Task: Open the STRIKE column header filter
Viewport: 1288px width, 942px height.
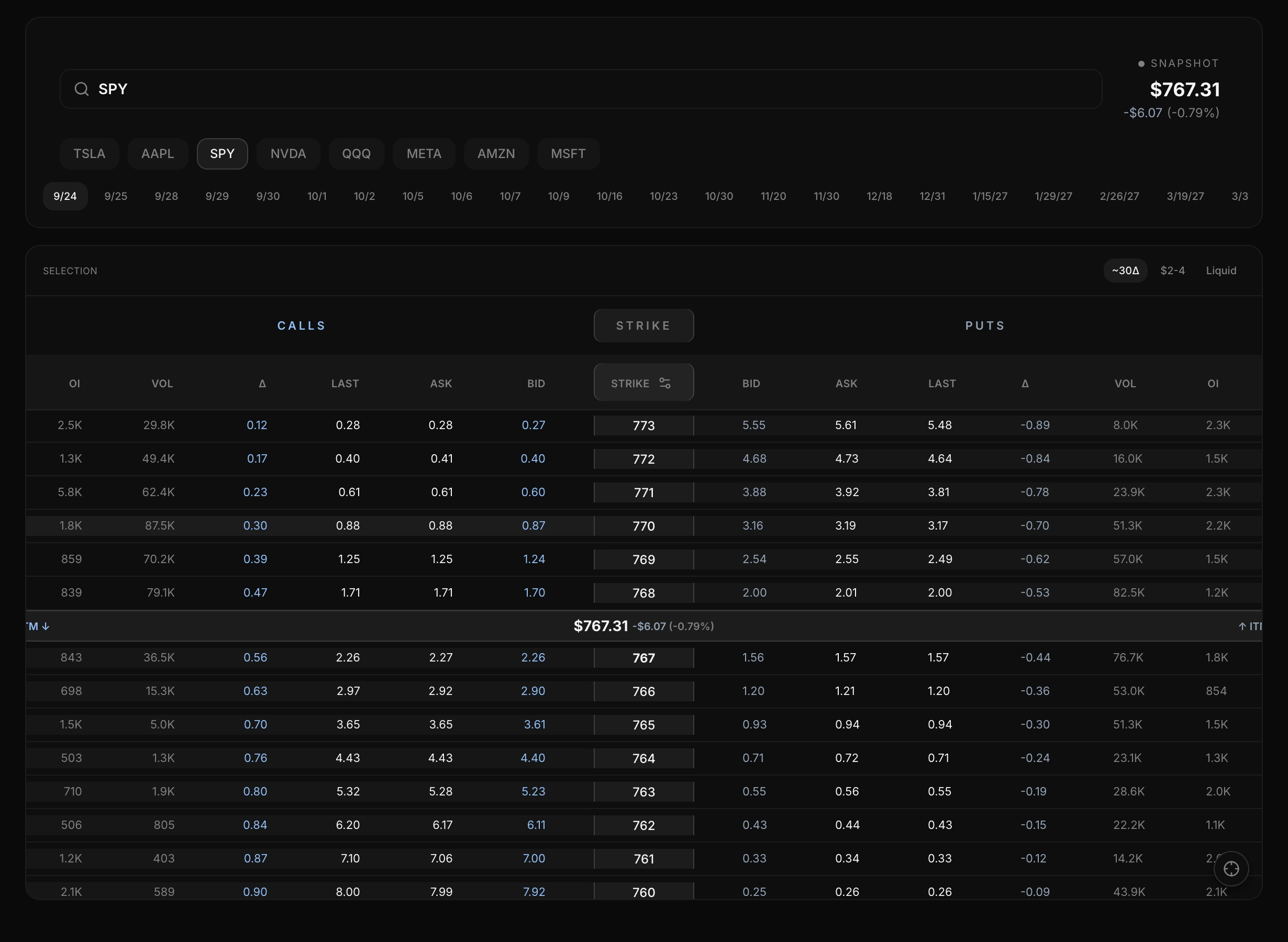Action: click(x=643, y=383)
